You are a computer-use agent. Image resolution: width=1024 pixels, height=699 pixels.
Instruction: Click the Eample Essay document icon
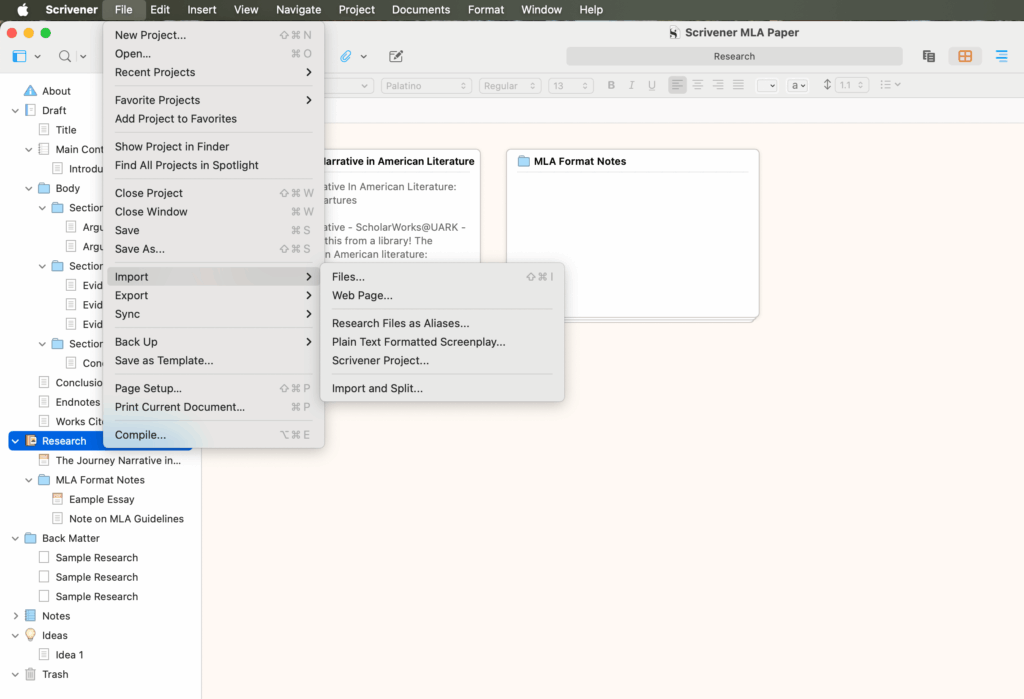pos(57,499)
